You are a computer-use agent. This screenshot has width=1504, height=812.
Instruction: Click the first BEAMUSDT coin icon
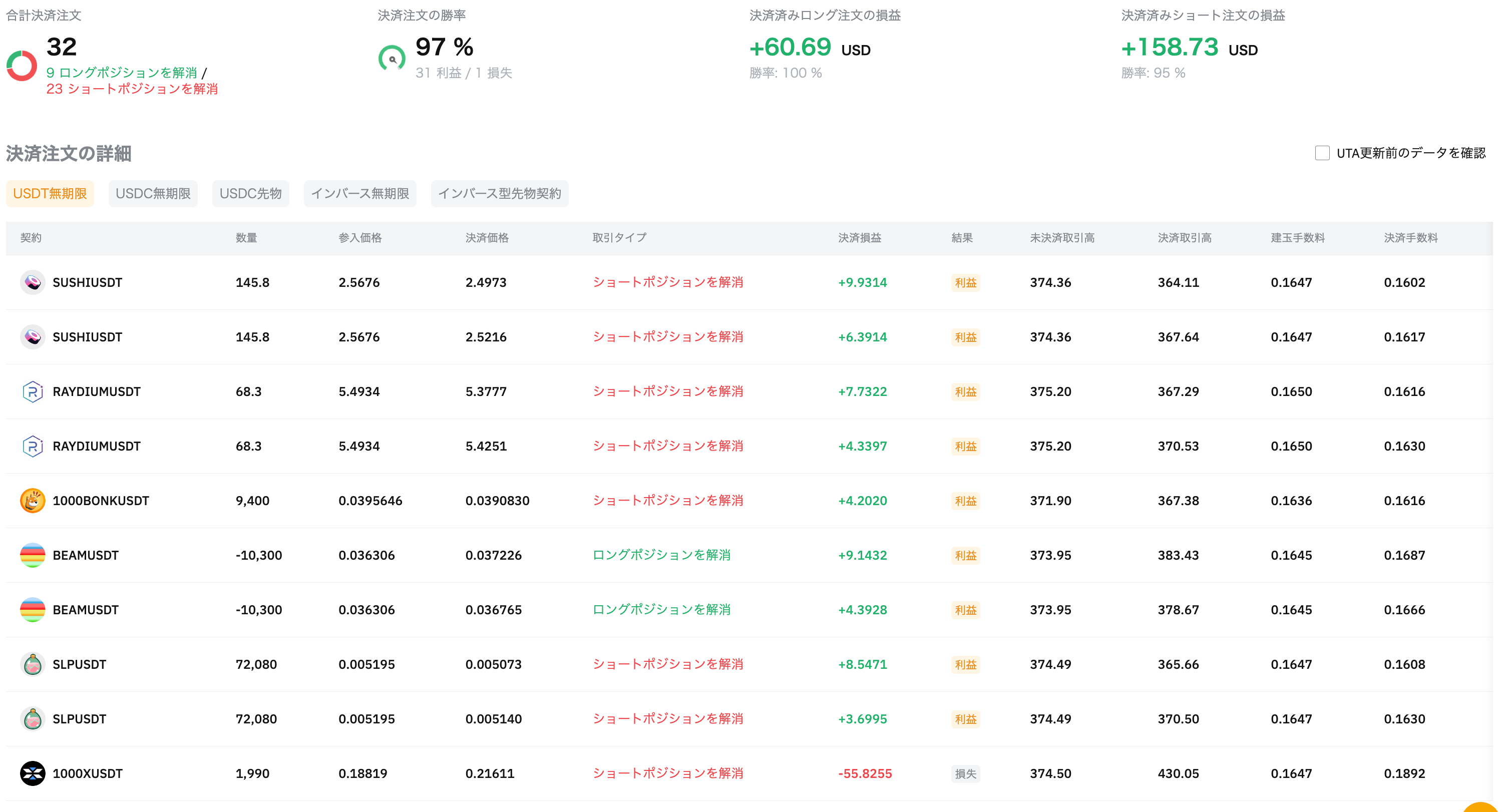[x=33, y=555]
